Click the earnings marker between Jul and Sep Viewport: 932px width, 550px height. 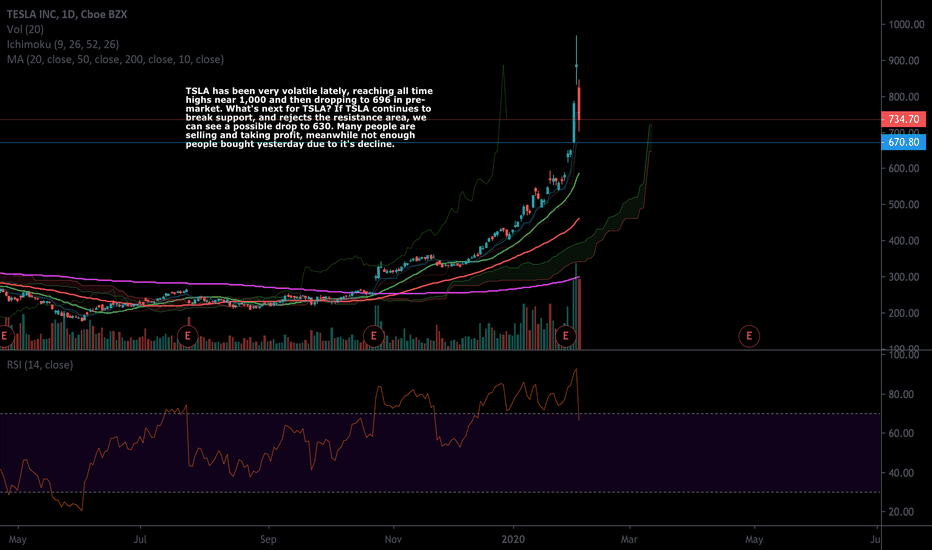click(x=188, y=336)
